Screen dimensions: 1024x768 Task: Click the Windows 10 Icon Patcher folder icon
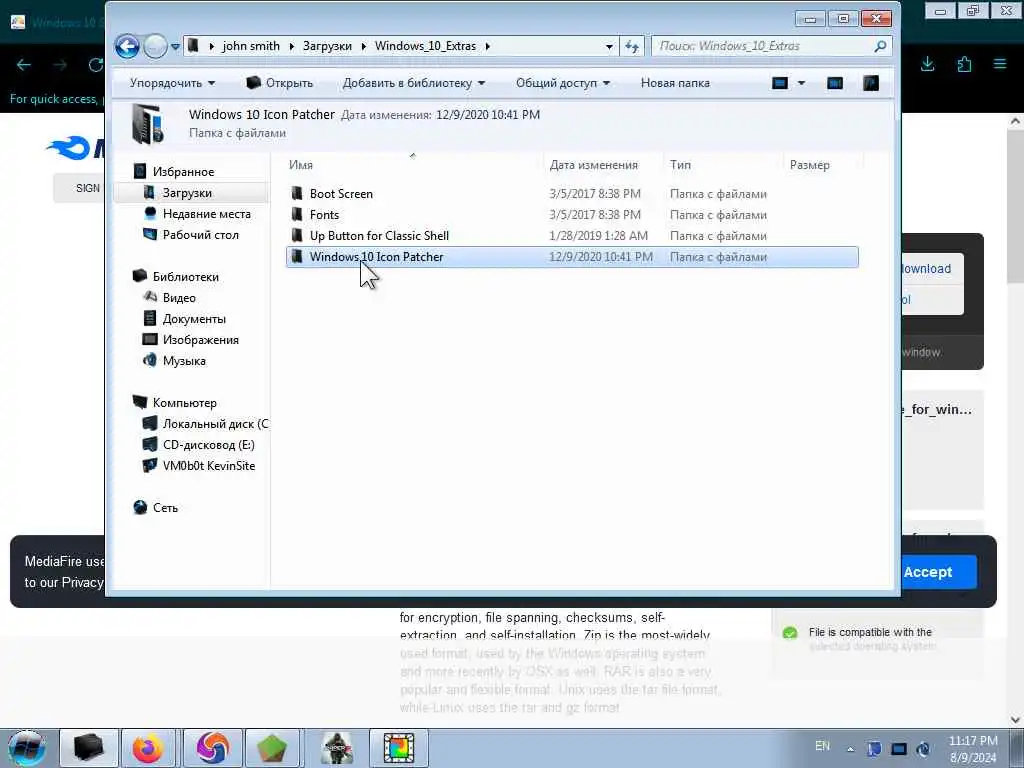[296, 257]
